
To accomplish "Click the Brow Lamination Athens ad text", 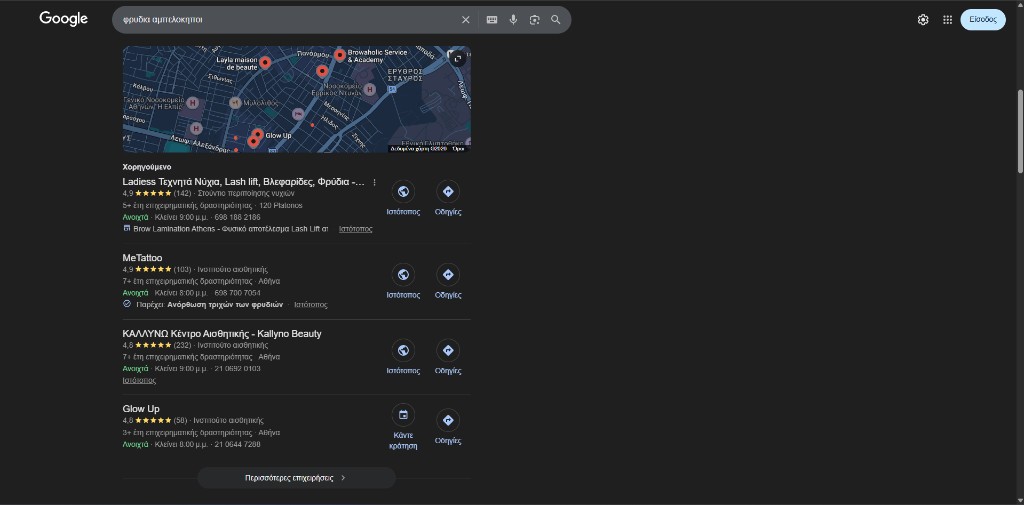I will pyautogui.click(x=231, y=229).
